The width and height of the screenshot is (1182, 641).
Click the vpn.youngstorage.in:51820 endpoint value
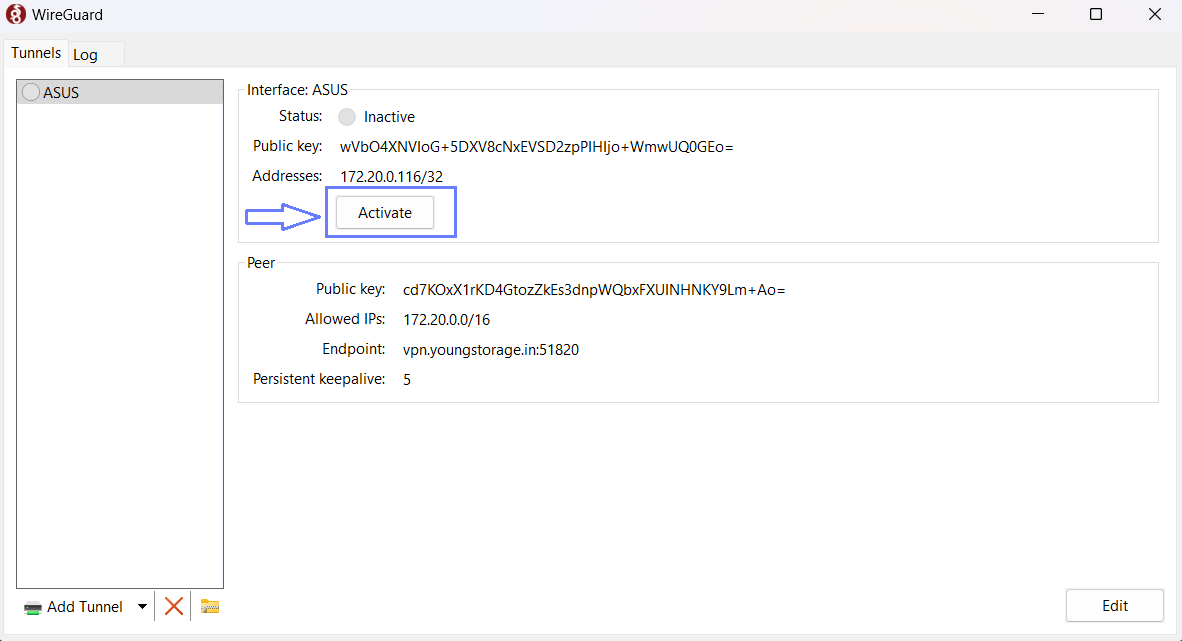click(491, 350)
